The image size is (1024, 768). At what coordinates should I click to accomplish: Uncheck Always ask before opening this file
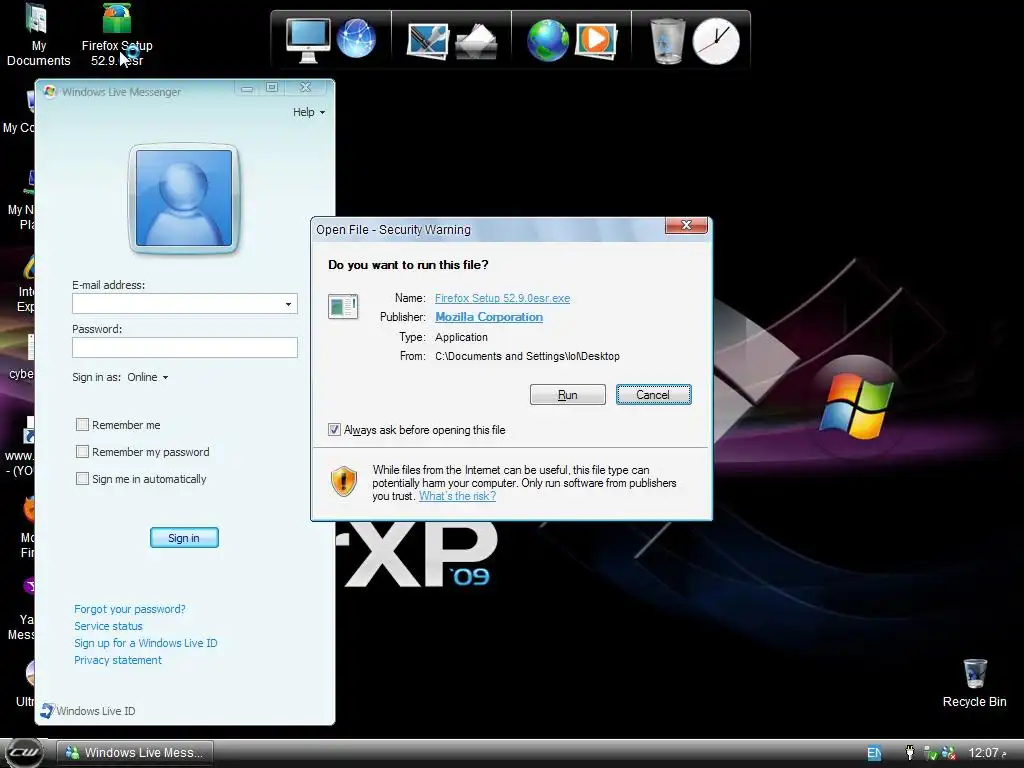[334, 430]
